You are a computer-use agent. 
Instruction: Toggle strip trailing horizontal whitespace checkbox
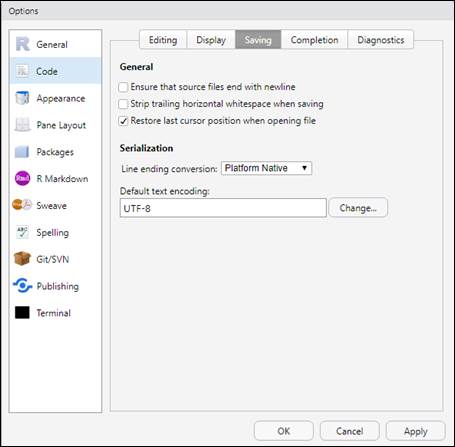pyautogui.click(x=123, y=104)
